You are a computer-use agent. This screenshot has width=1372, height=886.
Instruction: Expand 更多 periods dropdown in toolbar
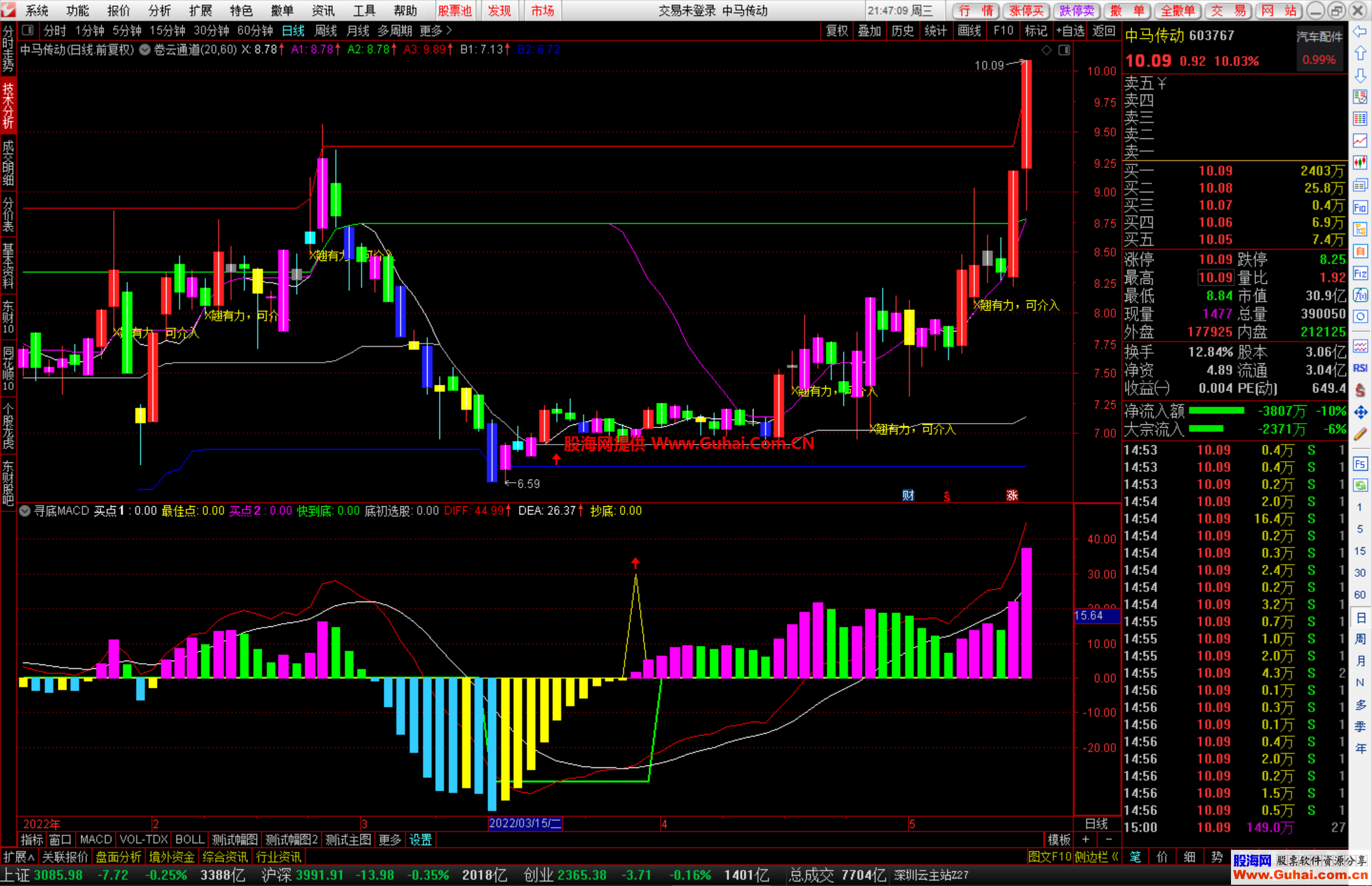(x=436, y=30)
